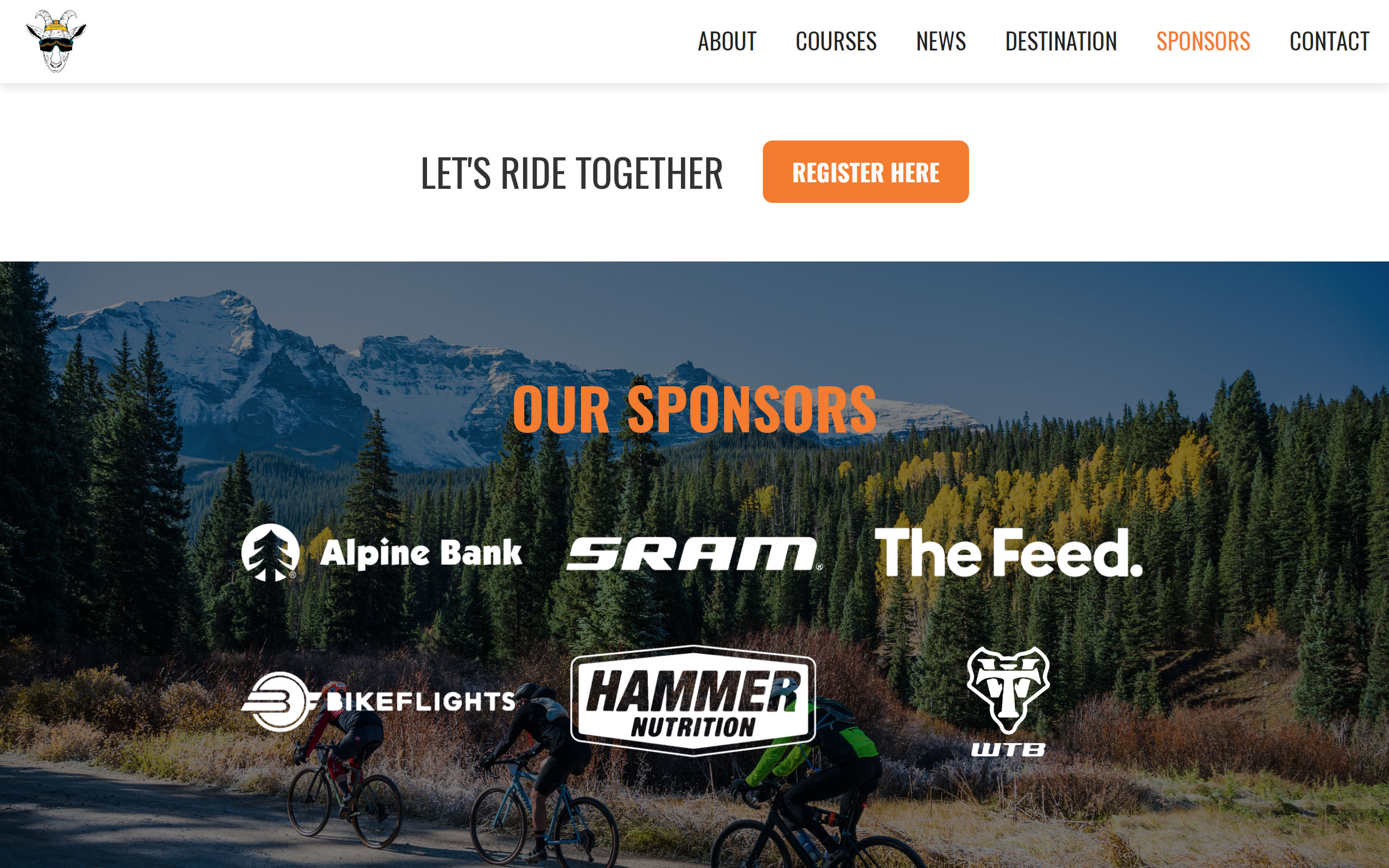This screenshot has width=1389, height=868.
Task: Open the BikeFlights sponsor logo
Action: (x=379, y=701)
